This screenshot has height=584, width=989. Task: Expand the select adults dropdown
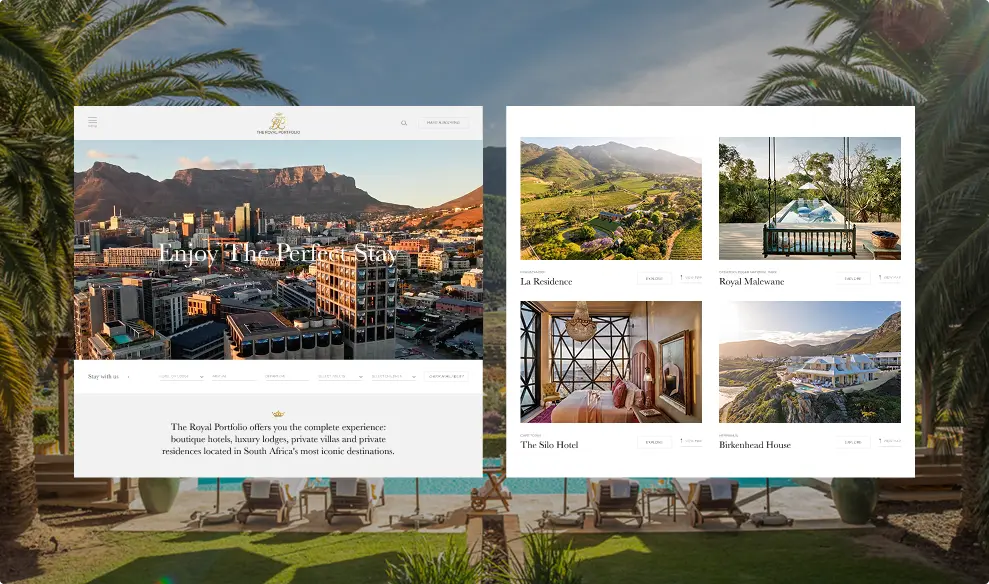340,377
